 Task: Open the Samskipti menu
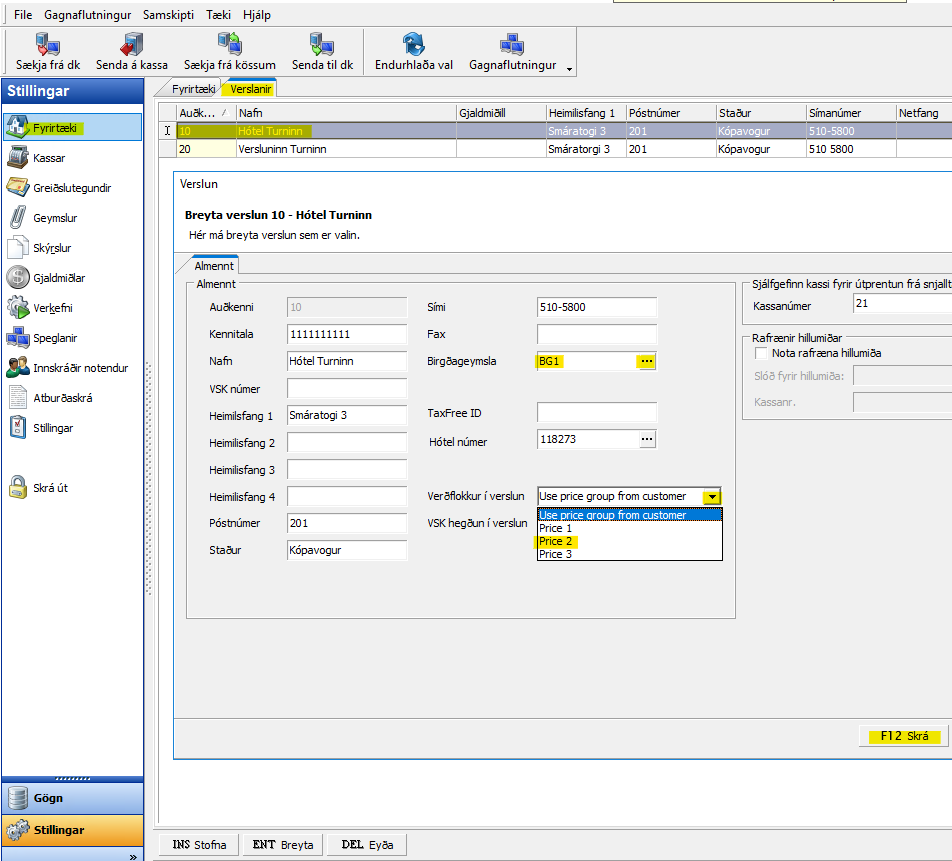tap(168, 15)
